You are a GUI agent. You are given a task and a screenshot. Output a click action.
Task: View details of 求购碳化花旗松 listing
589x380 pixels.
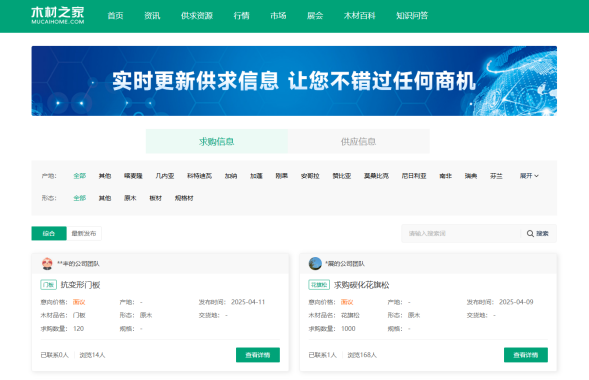tap(526, 355)
